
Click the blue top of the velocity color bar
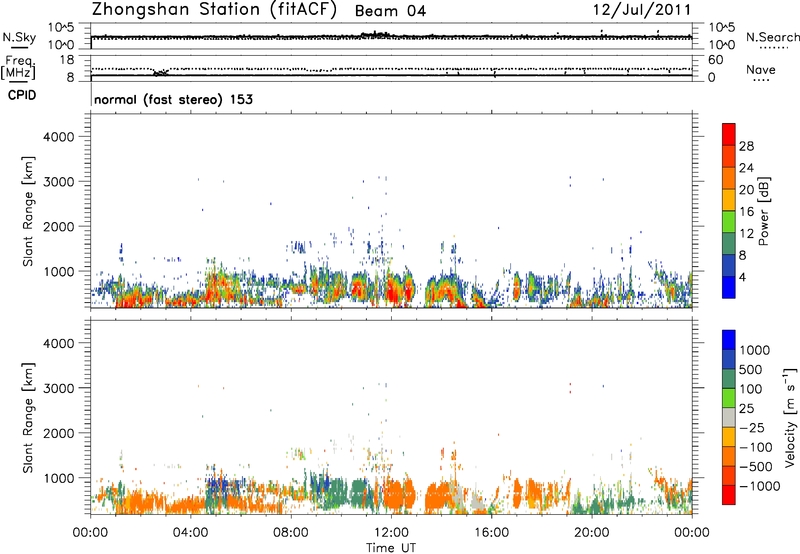click(729, 340)
